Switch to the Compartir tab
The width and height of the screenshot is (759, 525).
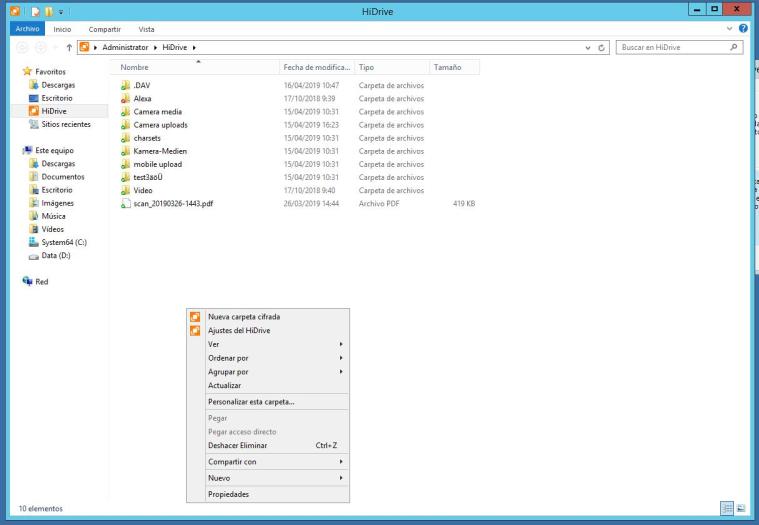click(105, 30)
